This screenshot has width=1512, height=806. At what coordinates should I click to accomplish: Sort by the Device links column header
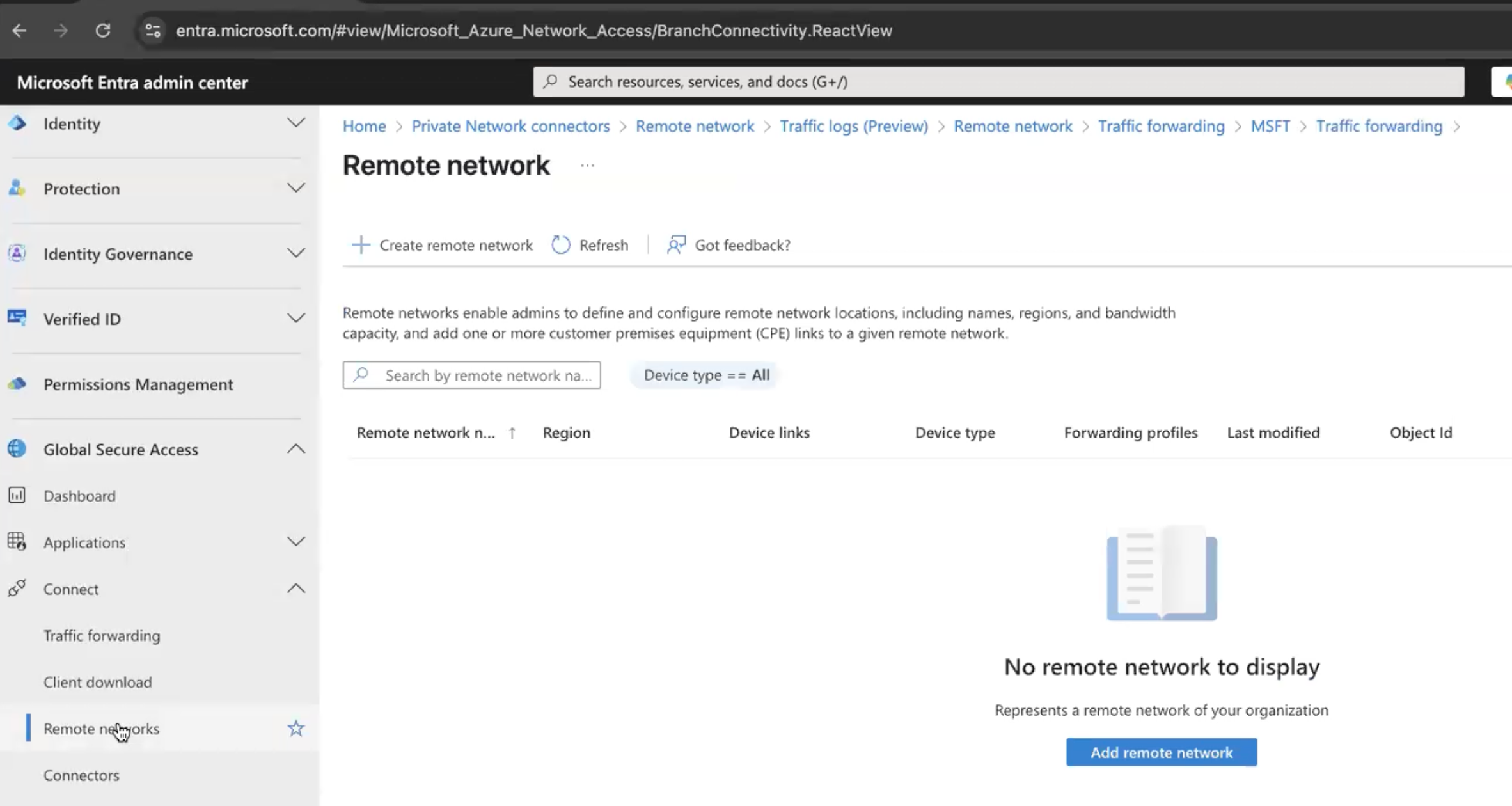click(x=769, y=432)
